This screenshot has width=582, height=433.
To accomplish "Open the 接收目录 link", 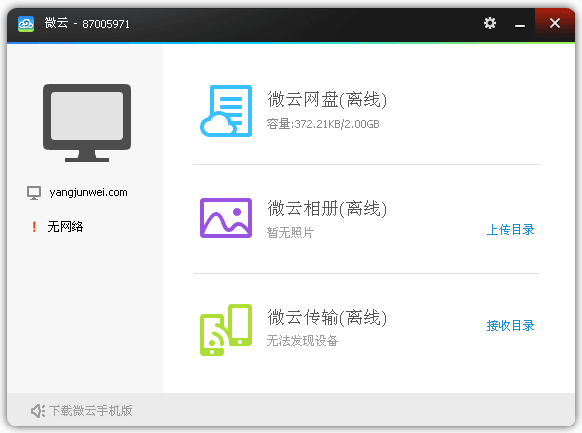I will pos(510,325).
